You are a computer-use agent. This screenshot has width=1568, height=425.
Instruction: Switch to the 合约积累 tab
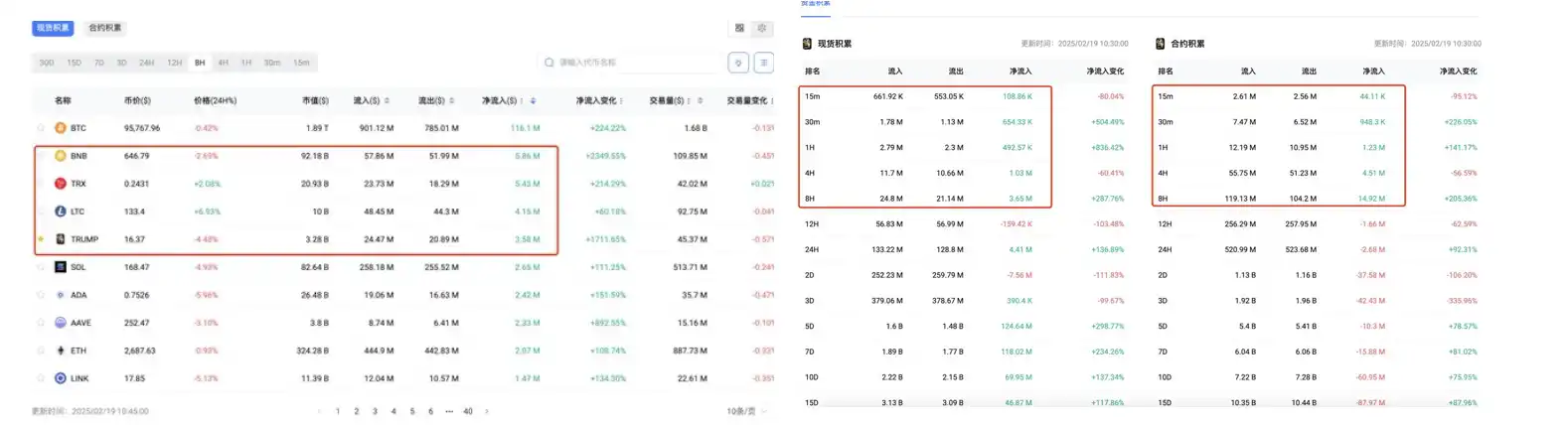coord(105,28)
